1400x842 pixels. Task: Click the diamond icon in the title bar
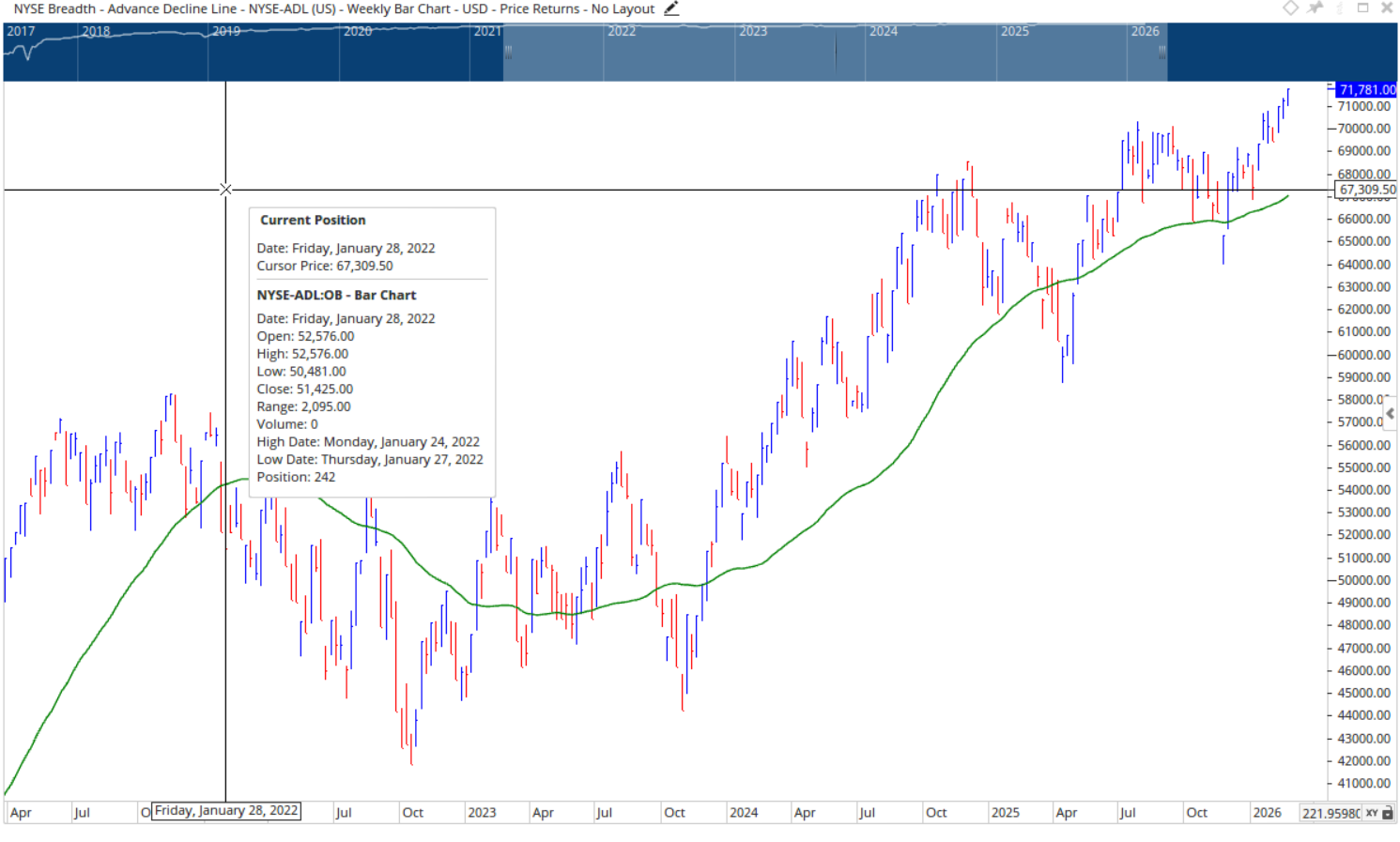pos(1290,8)
